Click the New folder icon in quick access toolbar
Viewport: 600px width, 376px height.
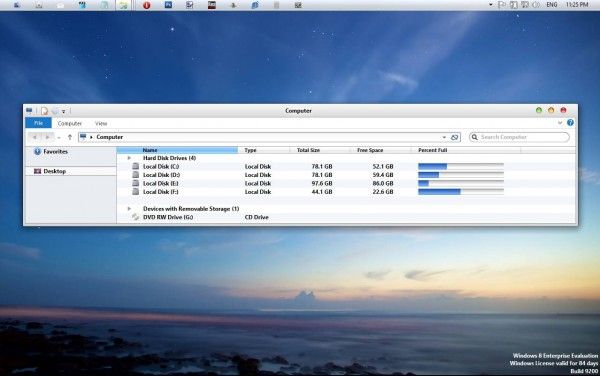[x=55, y=111]
